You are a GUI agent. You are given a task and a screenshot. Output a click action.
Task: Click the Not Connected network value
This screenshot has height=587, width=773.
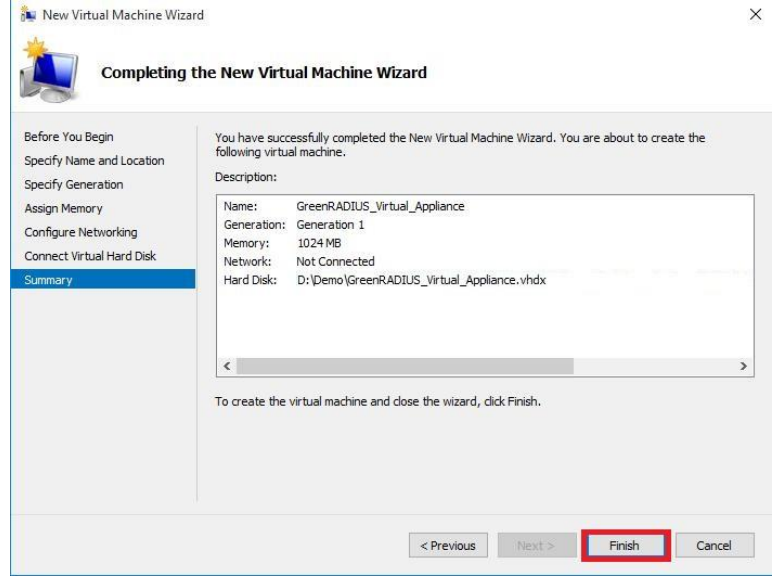(335, 261)
